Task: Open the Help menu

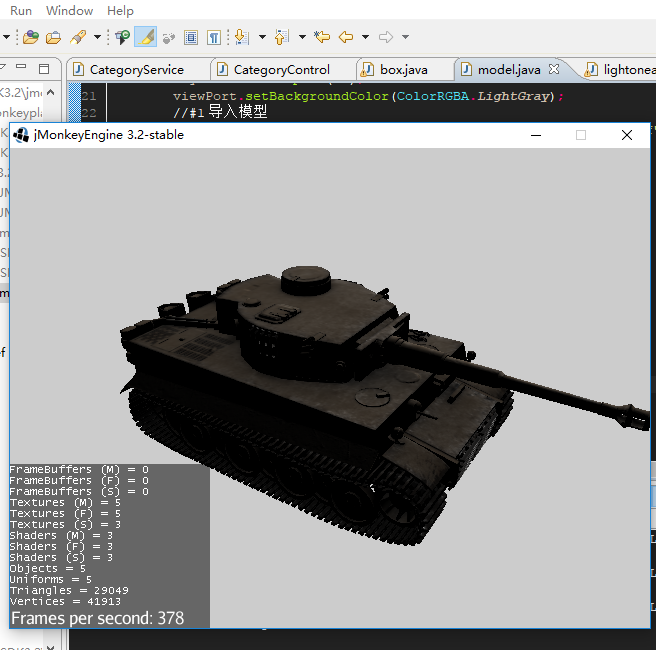Action: tap(120, 10)
